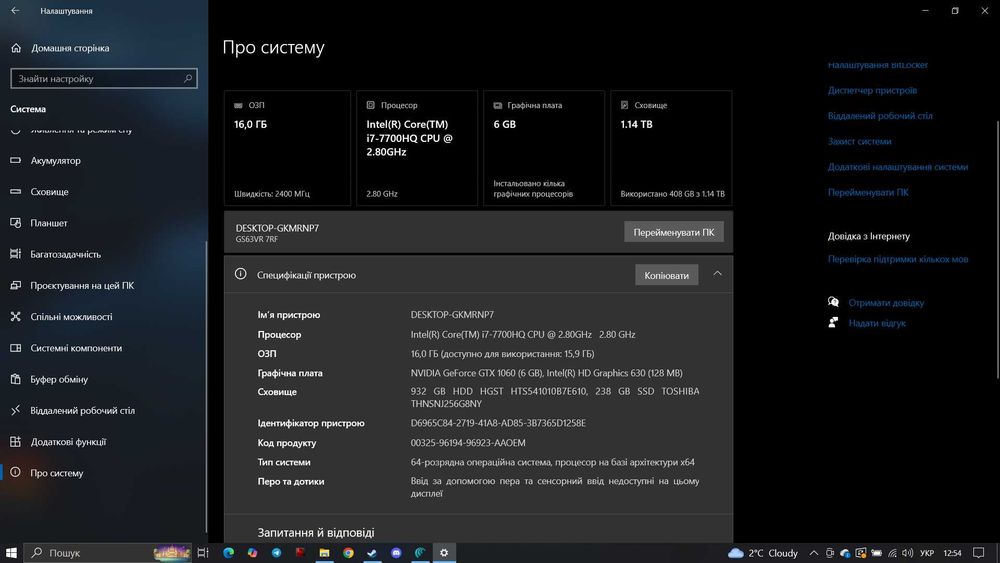Open Copilot from taskbar
The height and width of the screenshot is (563, 1000).
[x=253, y=553]
